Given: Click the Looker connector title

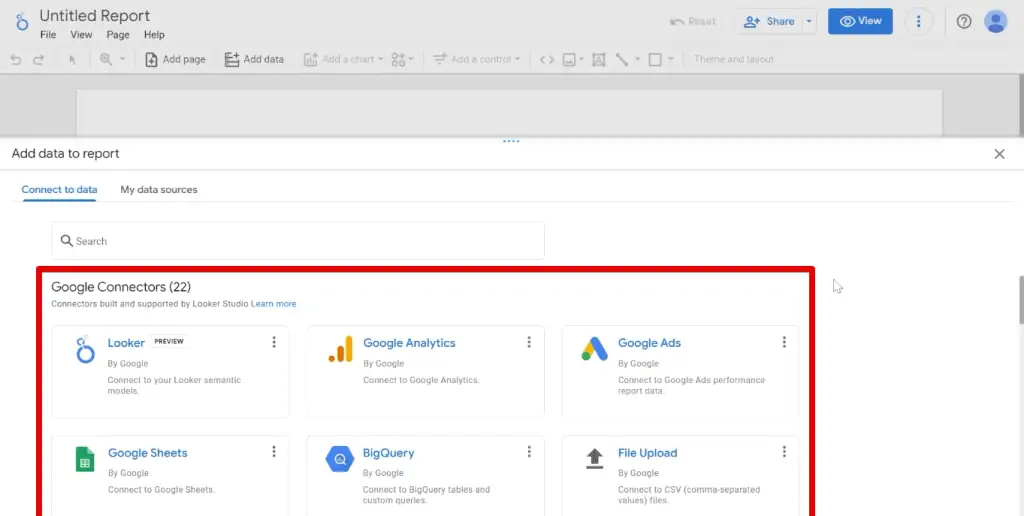Looking at the screenshot, I should [x=126, y=343].
